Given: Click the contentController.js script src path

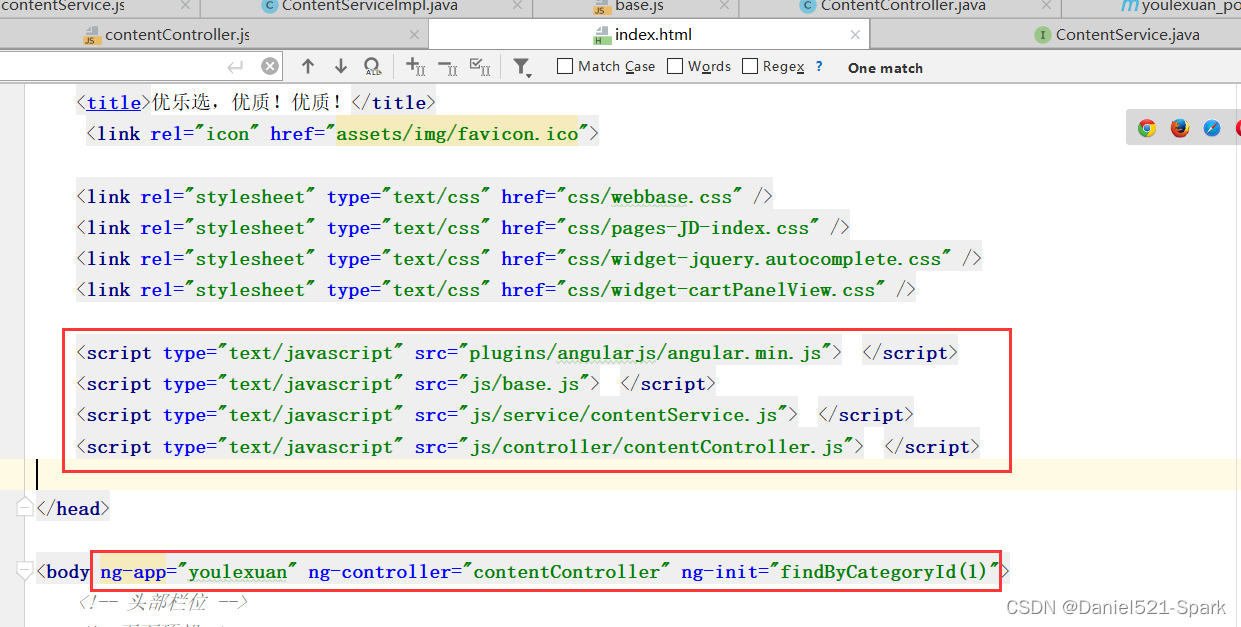Looking at the screenshot, I should tap(656, 446).
